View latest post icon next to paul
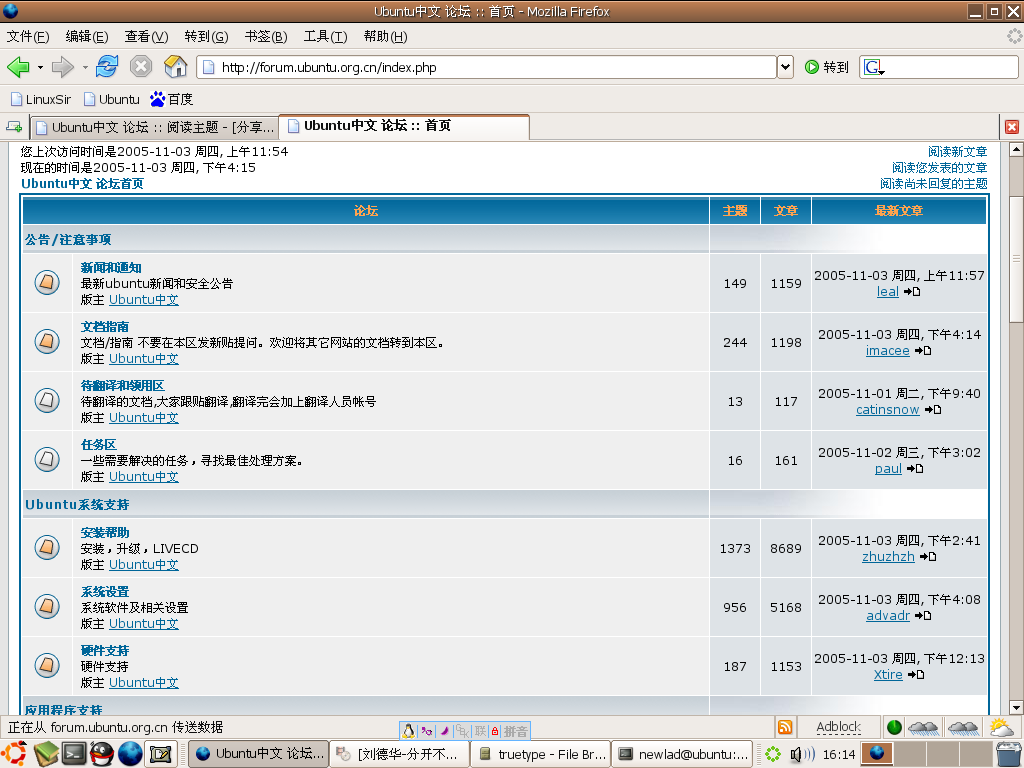The height and width of the screenshot is (768, 1024). click(915, 469)
